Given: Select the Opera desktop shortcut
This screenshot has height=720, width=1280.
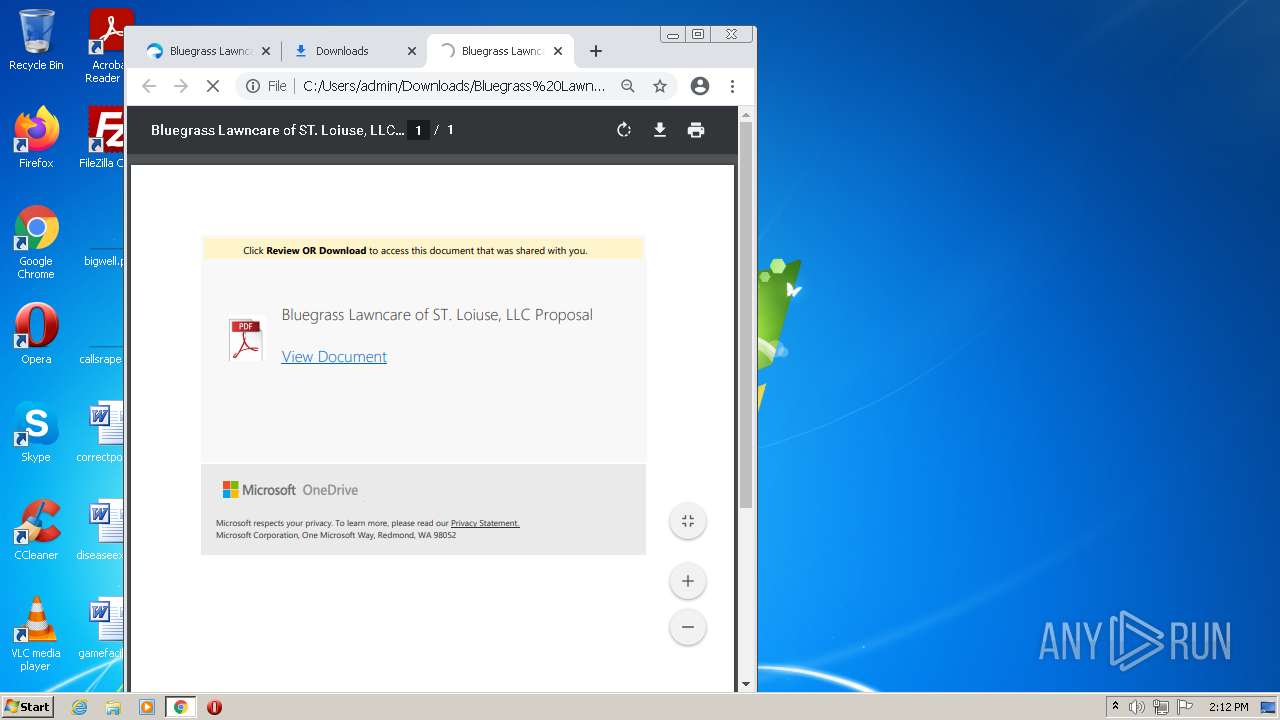Looking at the screenshot, I should 36,334.
